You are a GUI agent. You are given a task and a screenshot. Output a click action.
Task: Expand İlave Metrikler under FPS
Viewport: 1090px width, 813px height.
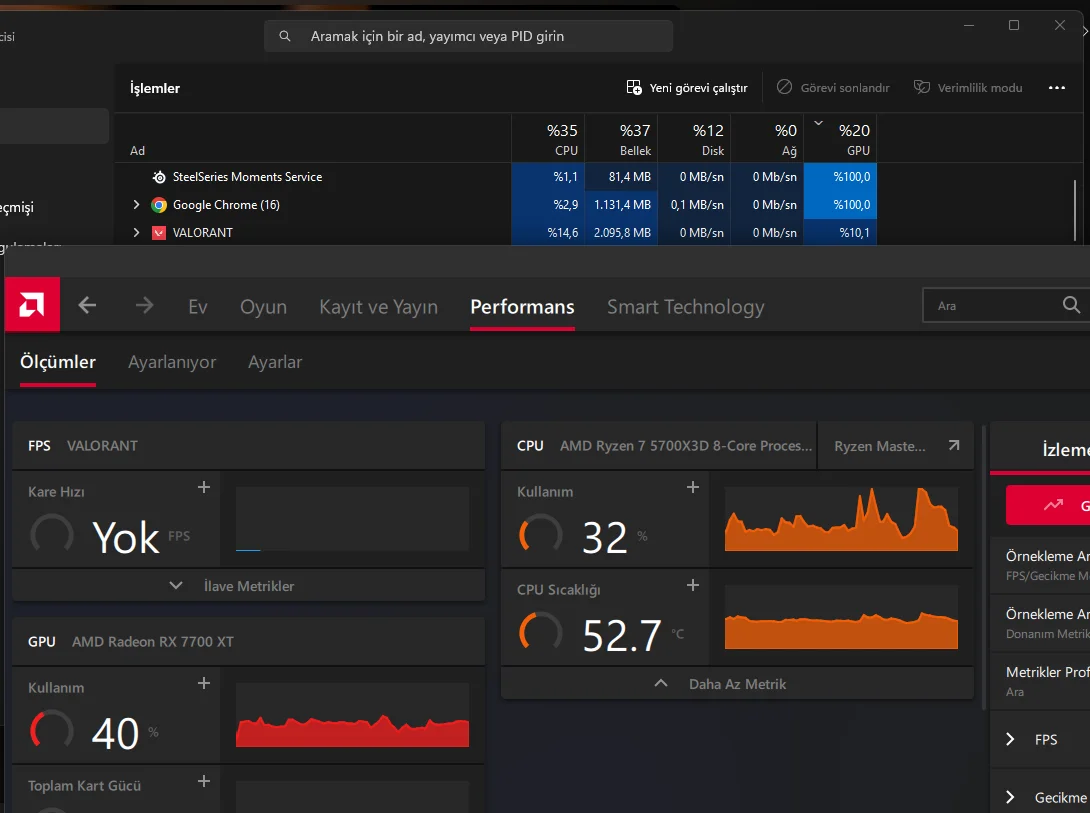point(235,586)
